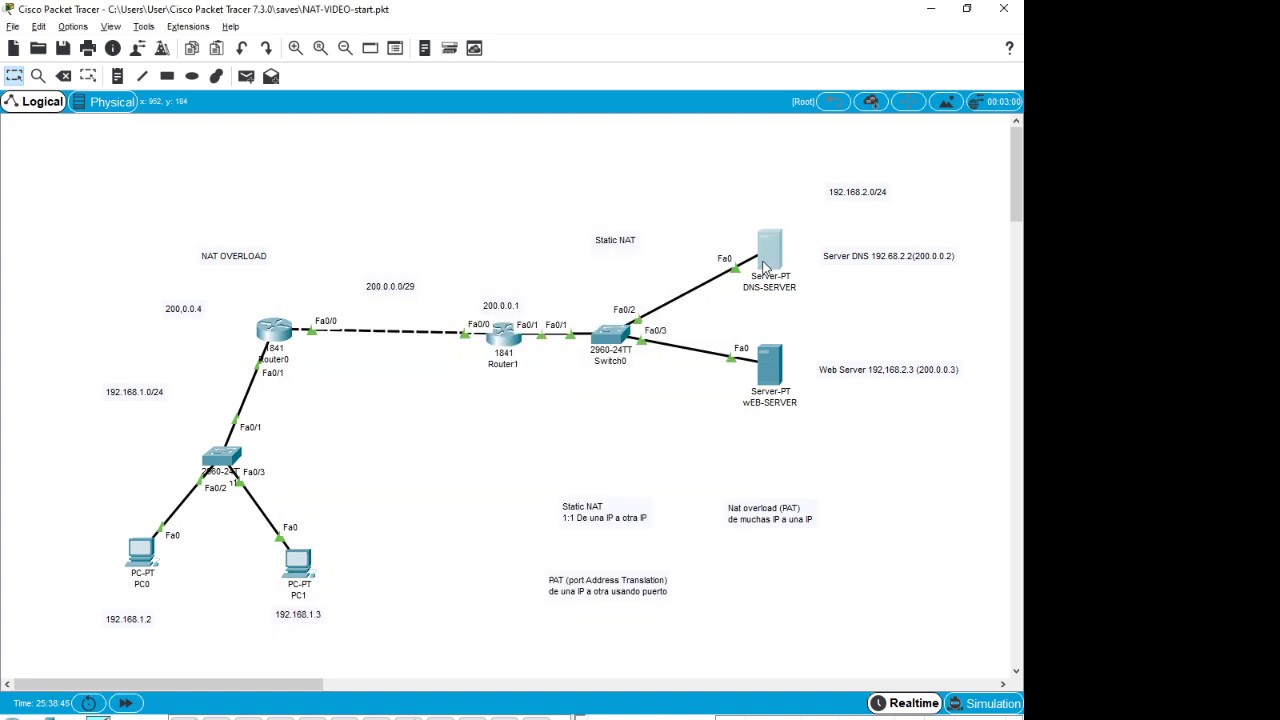Click the Power Cycle Devices button
This screenshot has height=720, width=1280.
tap(88, 703)
